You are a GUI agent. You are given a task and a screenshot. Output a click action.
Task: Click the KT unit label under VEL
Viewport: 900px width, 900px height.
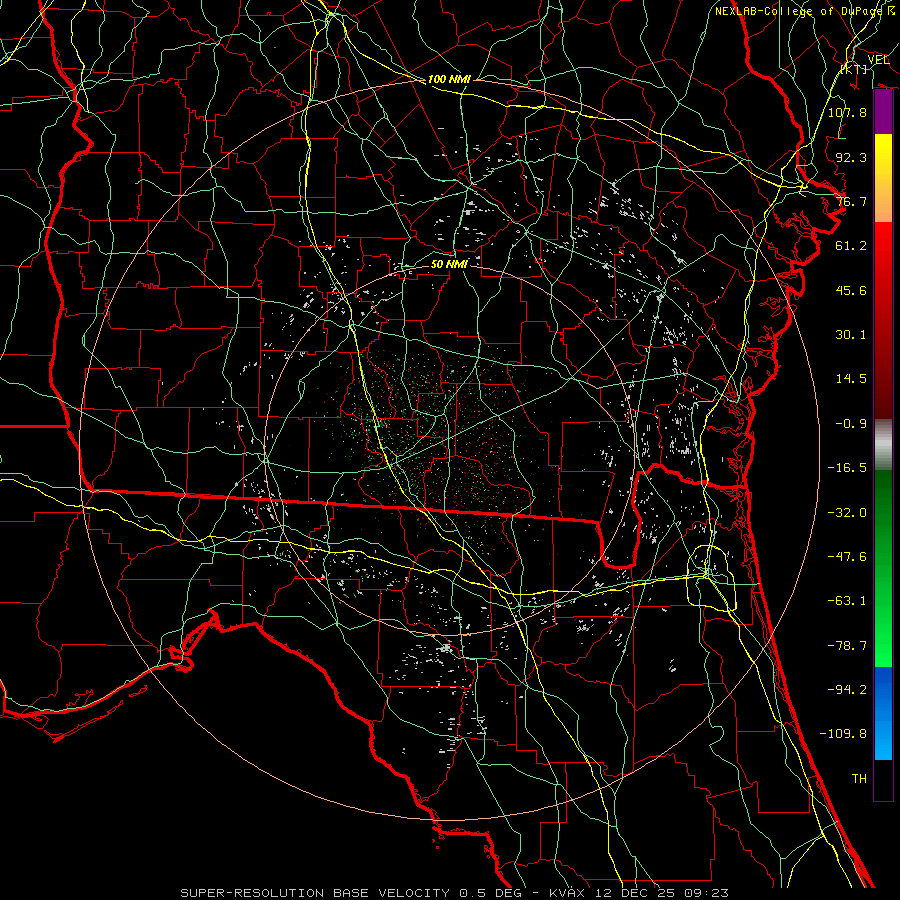[x=854, y=69]
